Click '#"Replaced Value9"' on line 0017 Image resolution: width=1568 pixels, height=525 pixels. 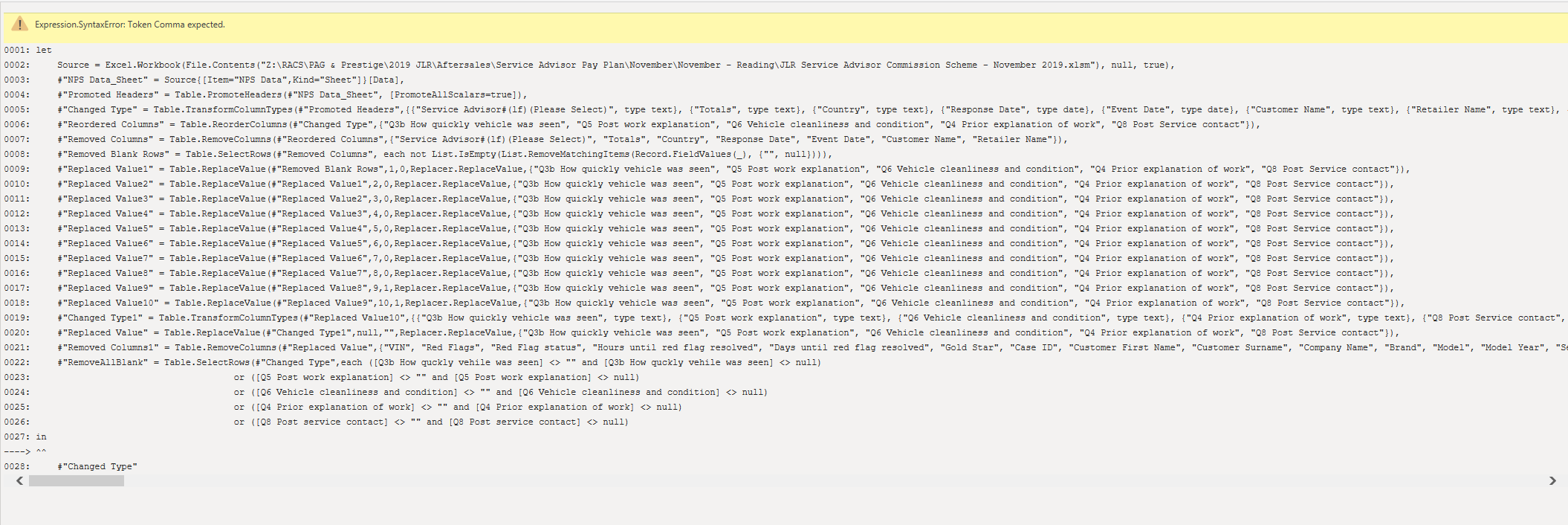coord(106,288)
